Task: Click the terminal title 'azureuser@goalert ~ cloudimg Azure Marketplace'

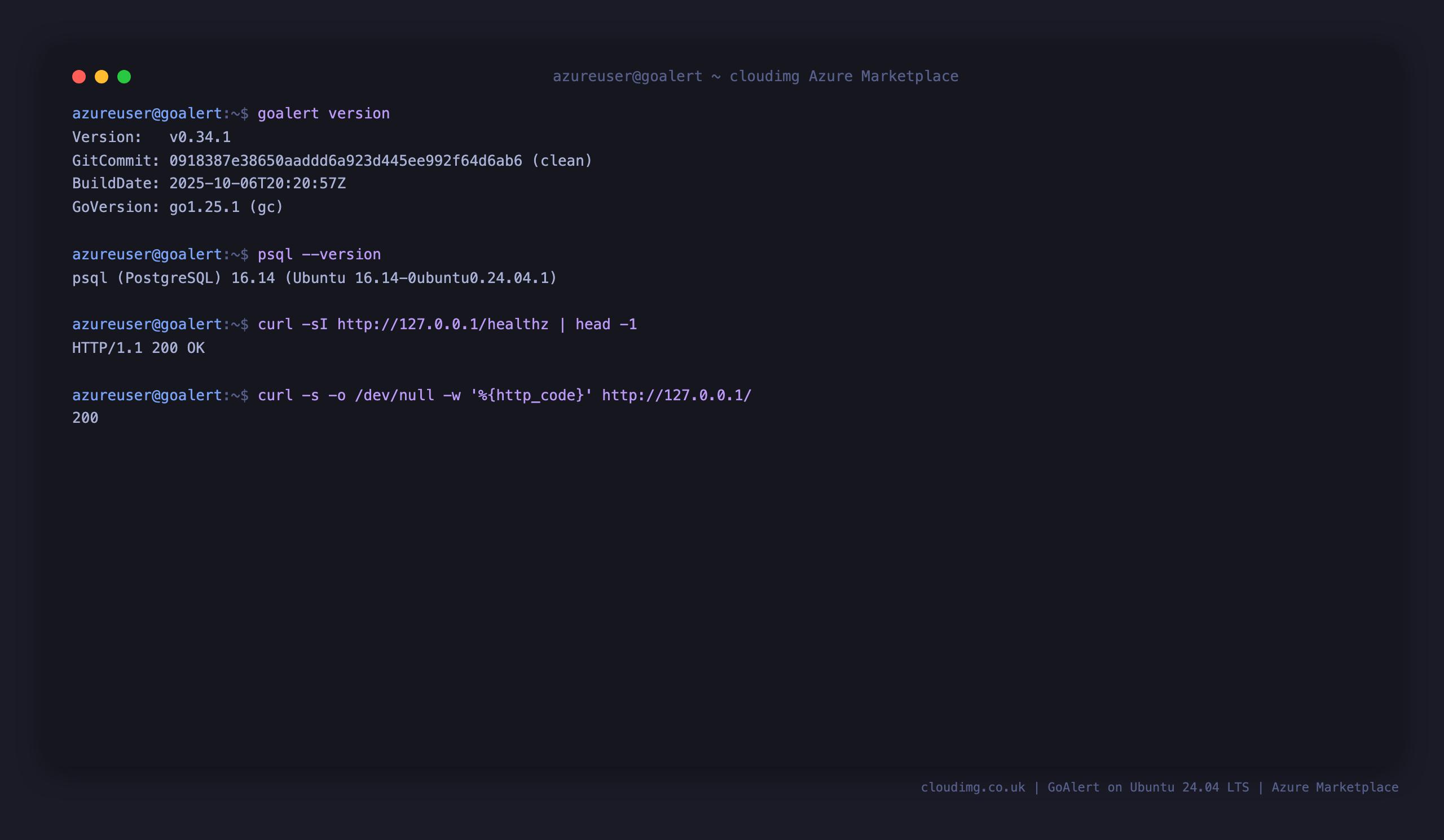Action: coord(755,76)
